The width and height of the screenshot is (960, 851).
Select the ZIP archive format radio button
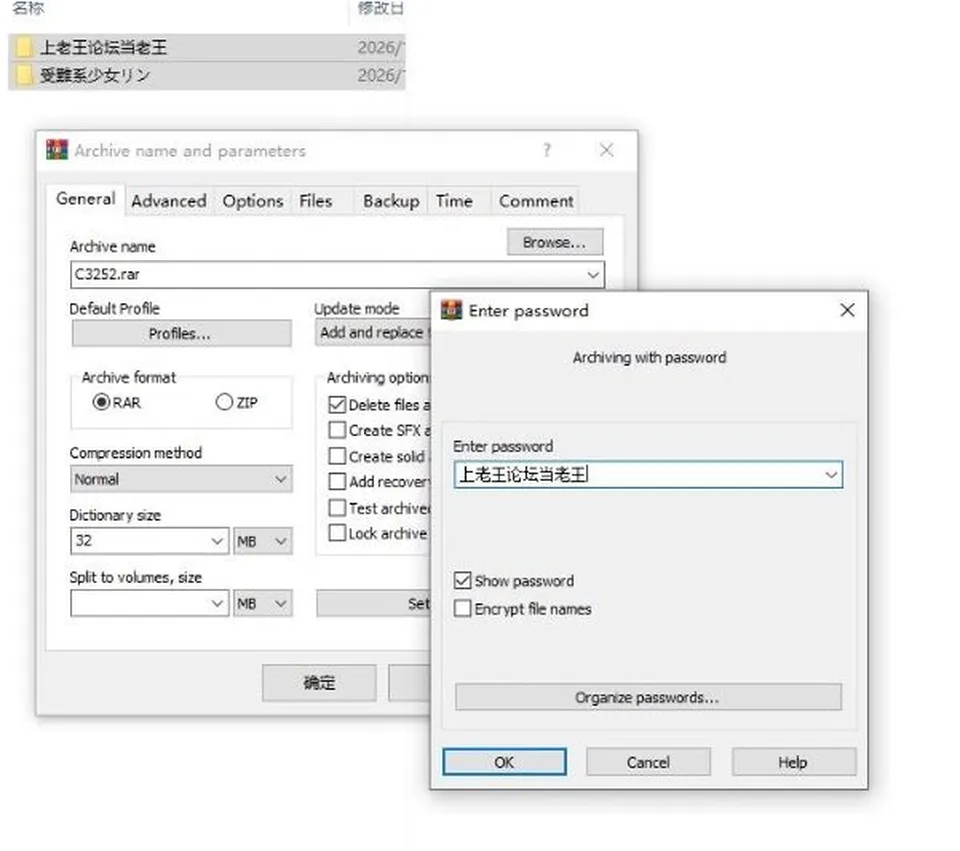[x=224, y=402]
